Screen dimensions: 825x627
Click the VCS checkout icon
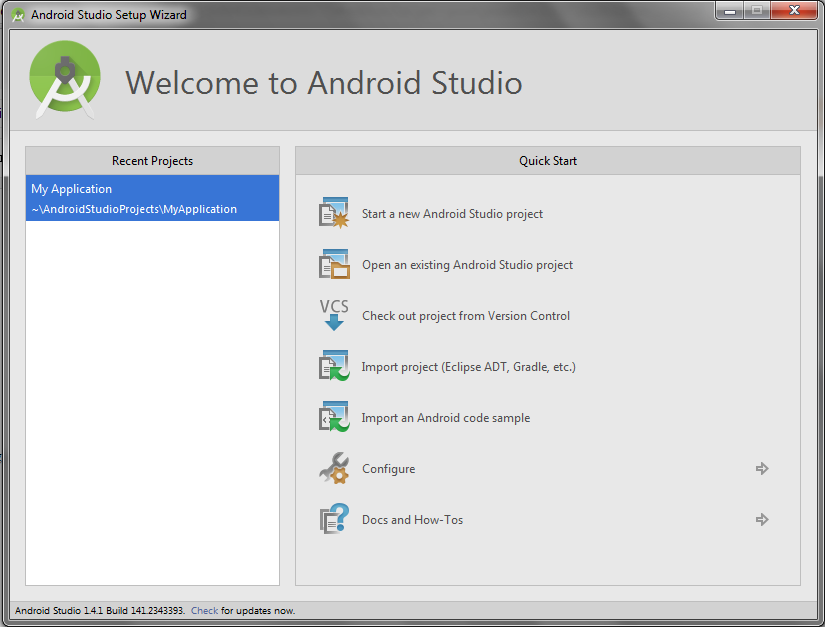(334, 315)
